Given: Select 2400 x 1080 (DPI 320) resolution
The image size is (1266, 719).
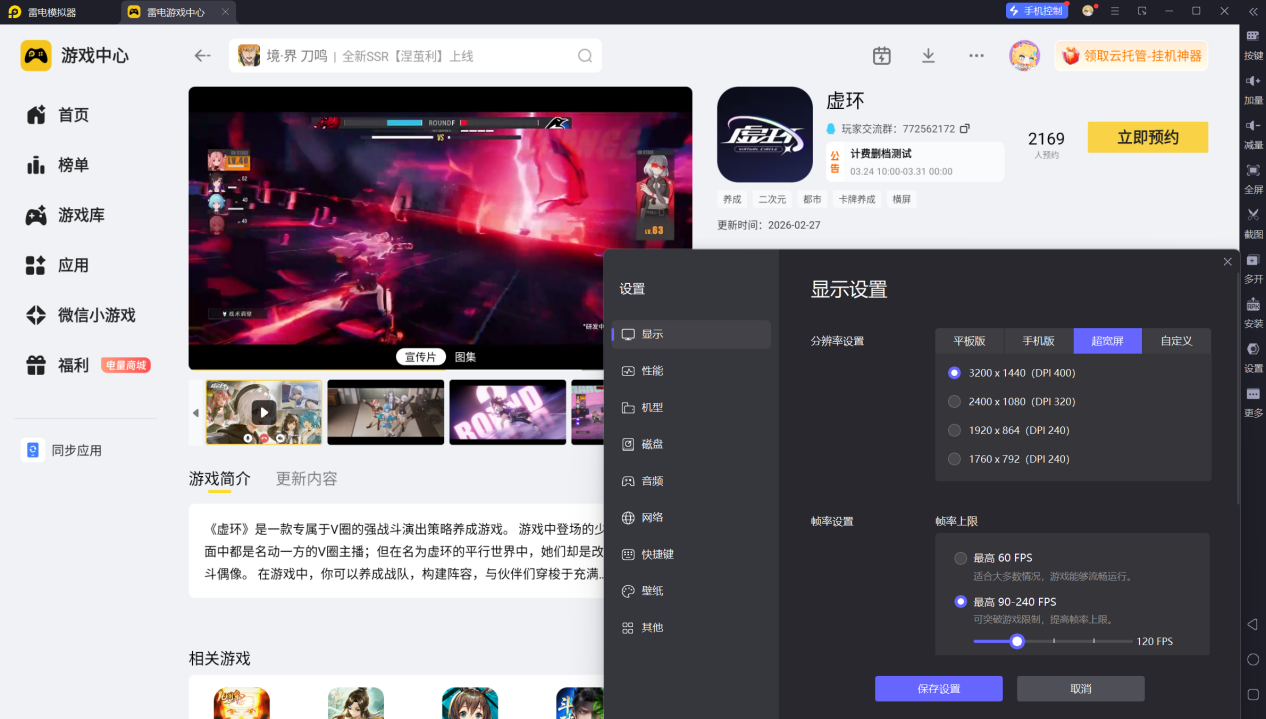Looking at the screenshot, I should coord(955,402).
